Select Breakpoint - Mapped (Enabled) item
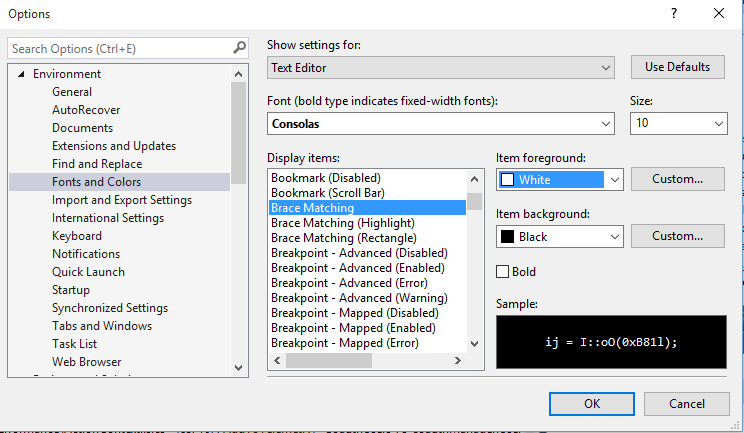 [353, 328]
